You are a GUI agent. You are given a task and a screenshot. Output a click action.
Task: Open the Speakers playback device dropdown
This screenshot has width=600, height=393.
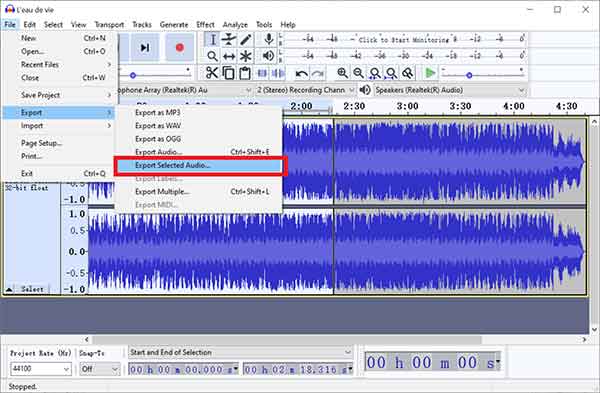(x=450, y=90)
